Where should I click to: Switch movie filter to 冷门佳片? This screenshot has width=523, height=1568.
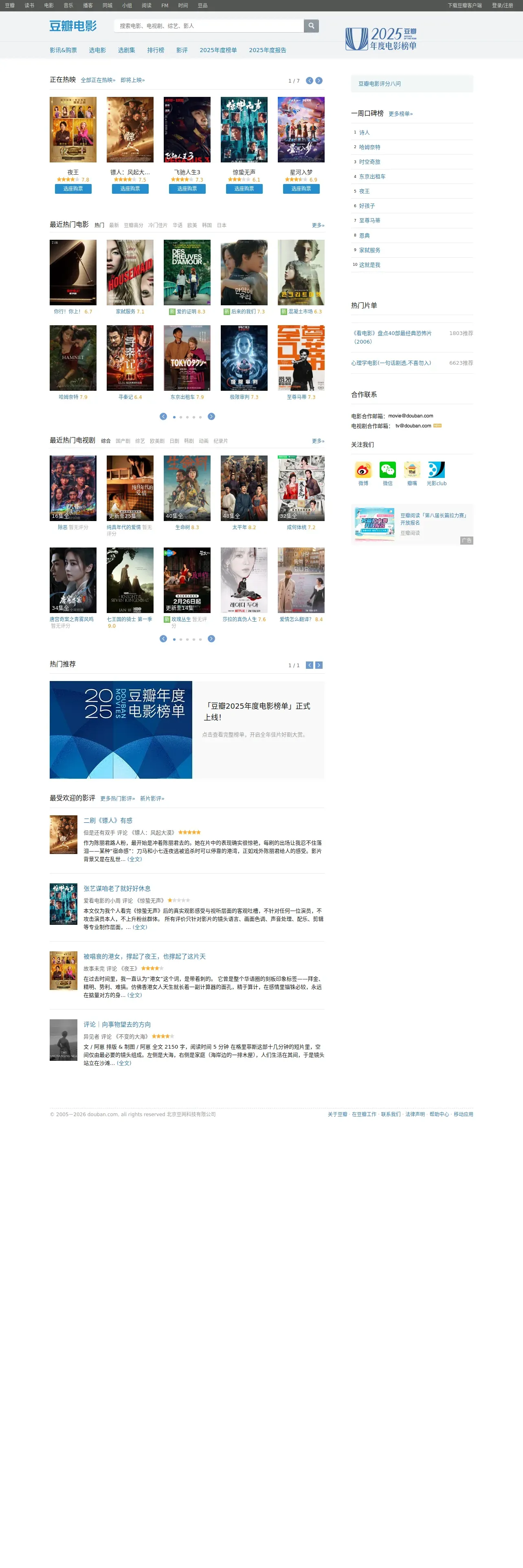[158, 225]
